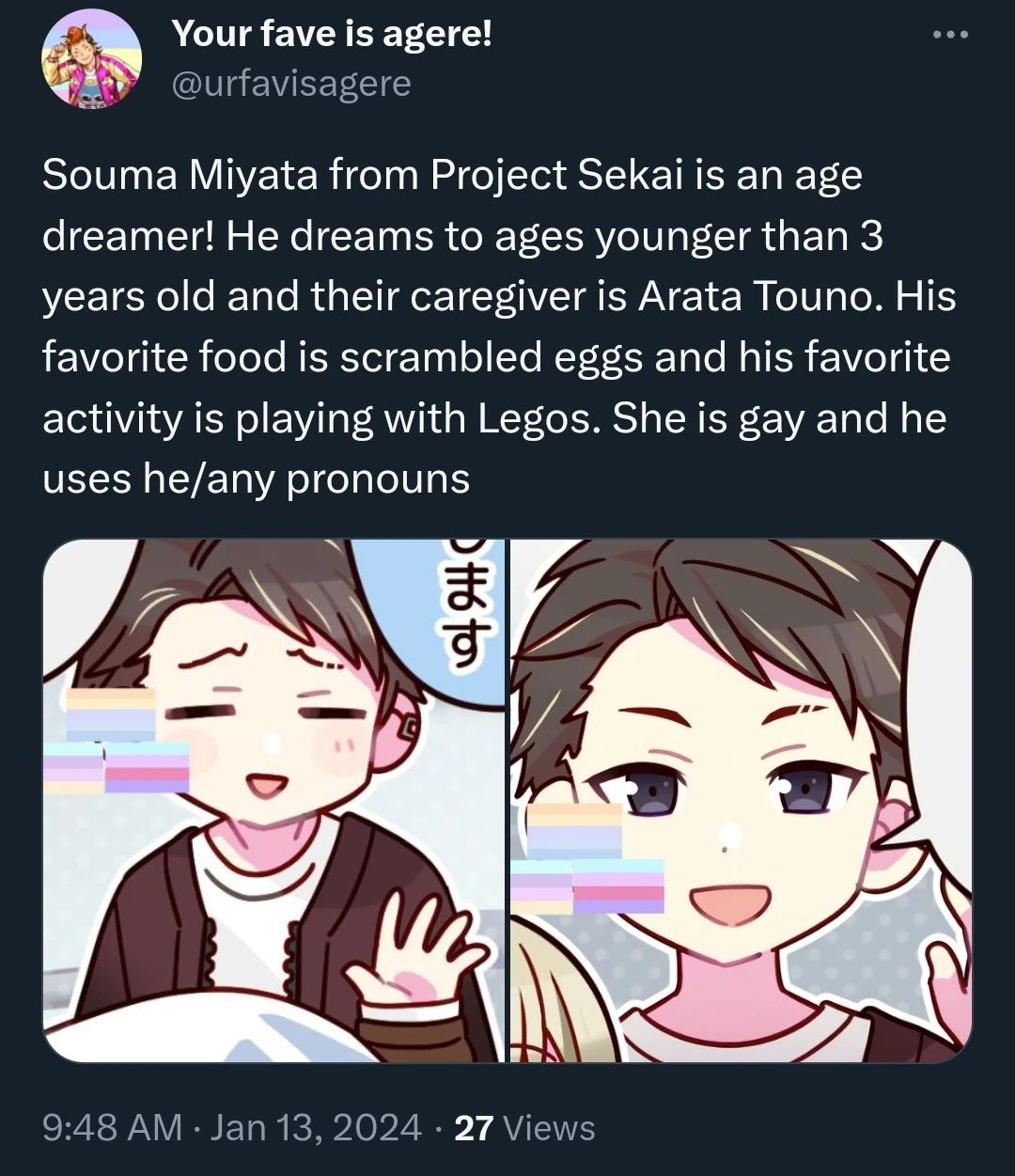View the 27 Views count details
Image resolution: width=1015 pixels, height=1176 pixels.
pos(524,1127)
